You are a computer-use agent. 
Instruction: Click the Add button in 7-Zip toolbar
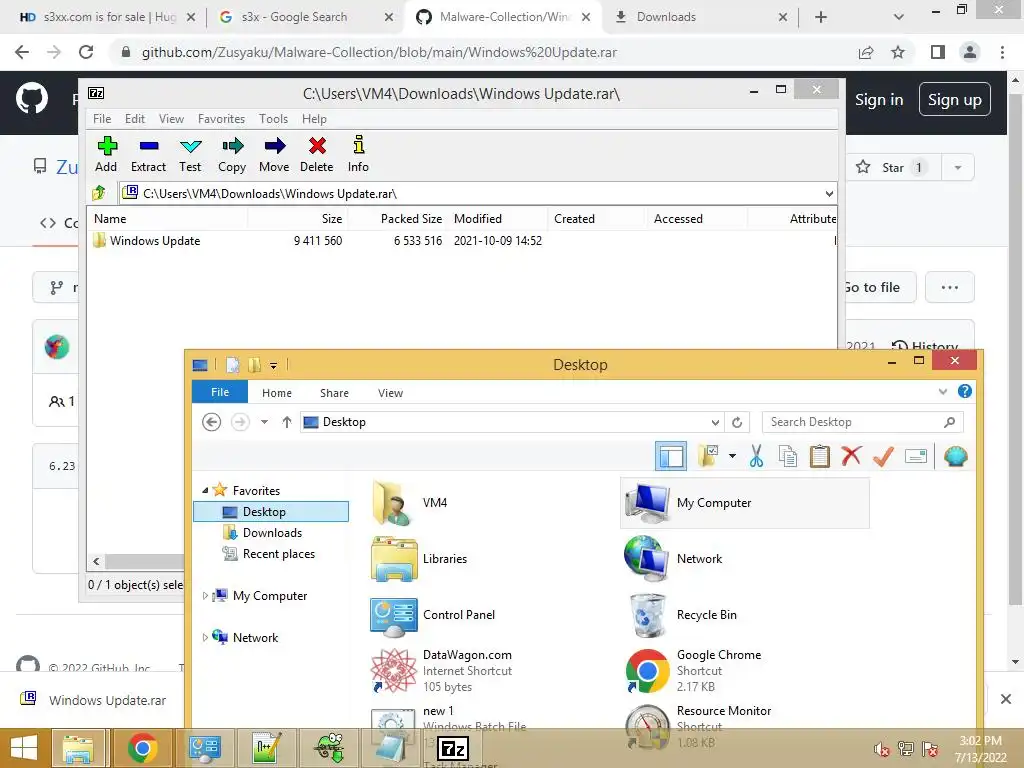(106, 154)
